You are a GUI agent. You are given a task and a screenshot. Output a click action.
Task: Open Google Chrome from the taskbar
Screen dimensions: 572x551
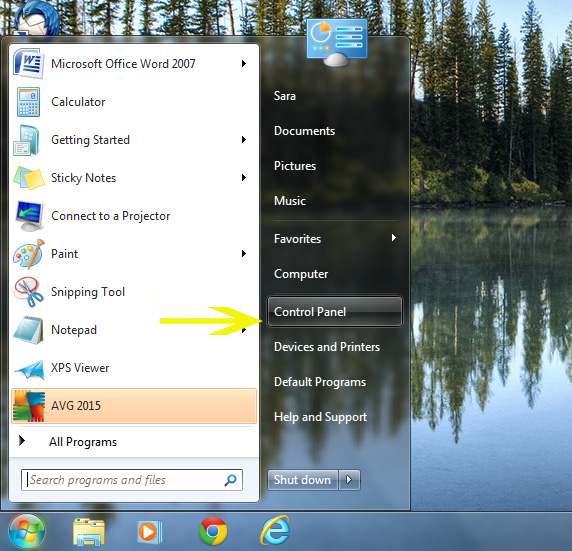213,531
